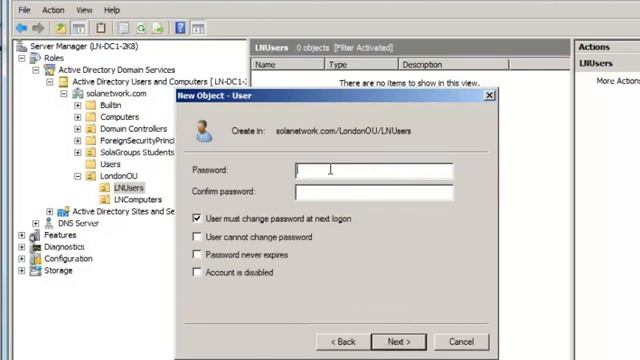Toggle the Show/Hide Console Tree icon
This screenshot has height=360, width=640.
[x=79, y=28]
